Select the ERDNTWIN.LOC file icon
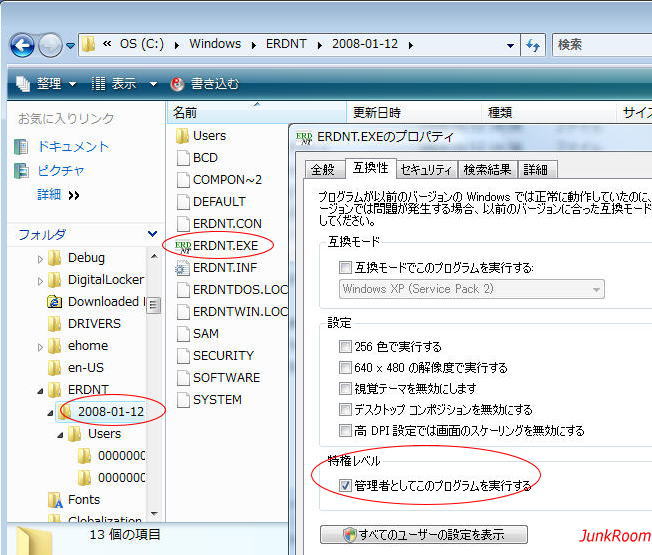652x555 pixels. click(x=183, y=312)
